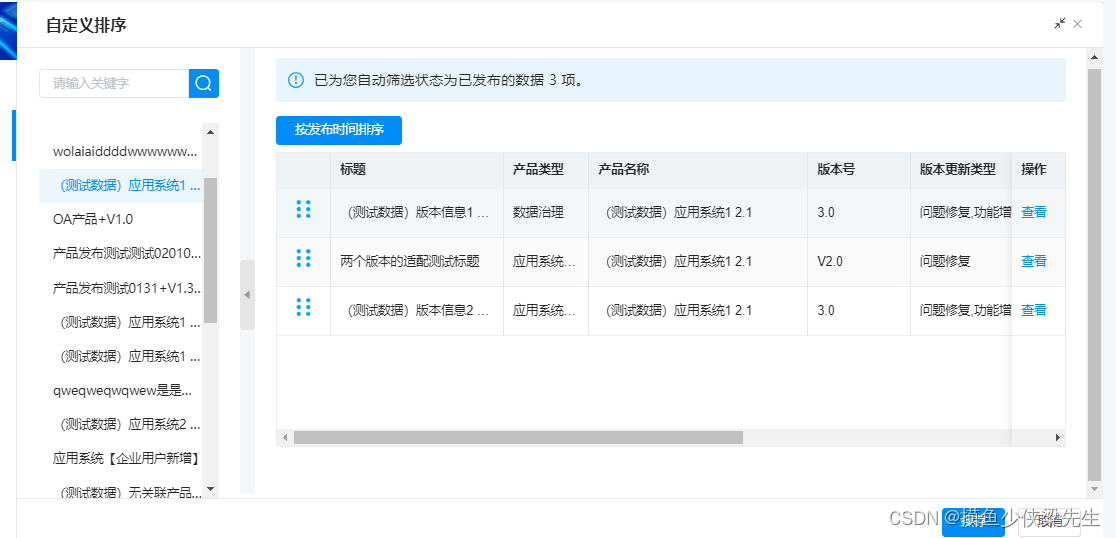
Task: Collapse the left panel with arrow handle
Action: 247,295
